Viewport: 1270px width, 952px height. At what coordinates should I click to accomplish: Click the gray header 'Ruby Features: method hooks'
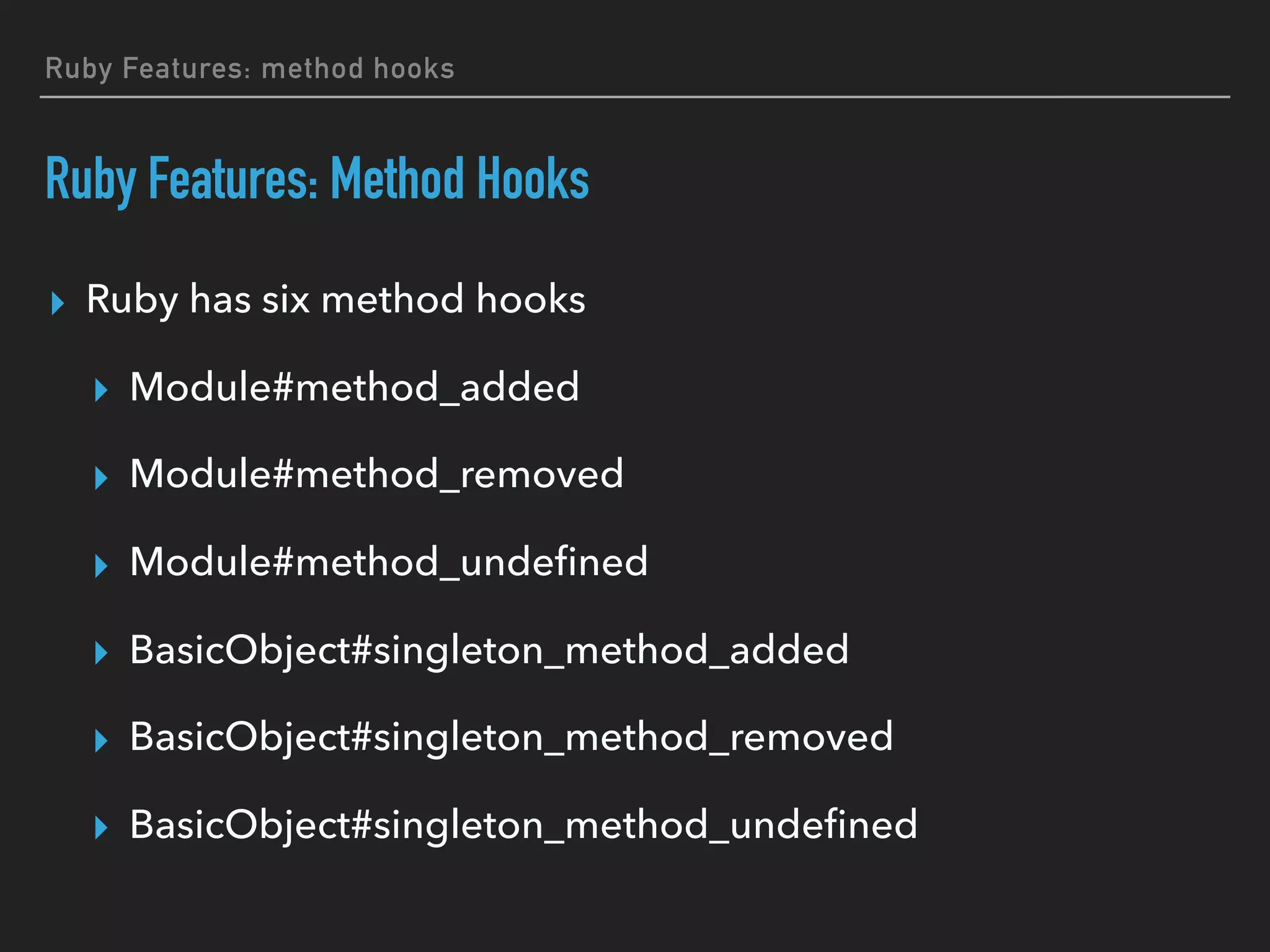(x=250, y=69)
